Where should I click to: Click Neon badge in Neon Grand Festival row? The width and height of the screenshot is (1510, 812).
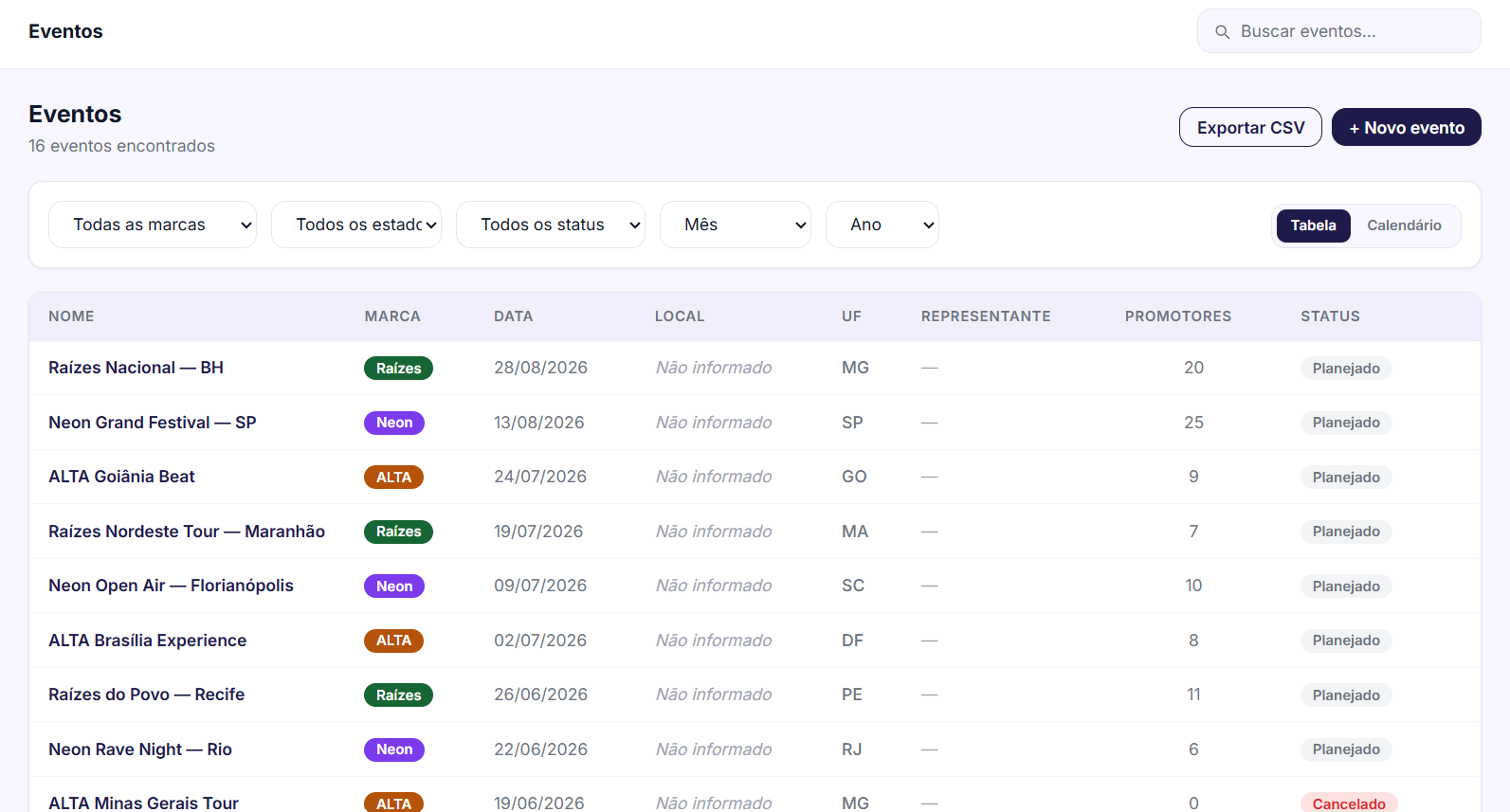(394, 423)
